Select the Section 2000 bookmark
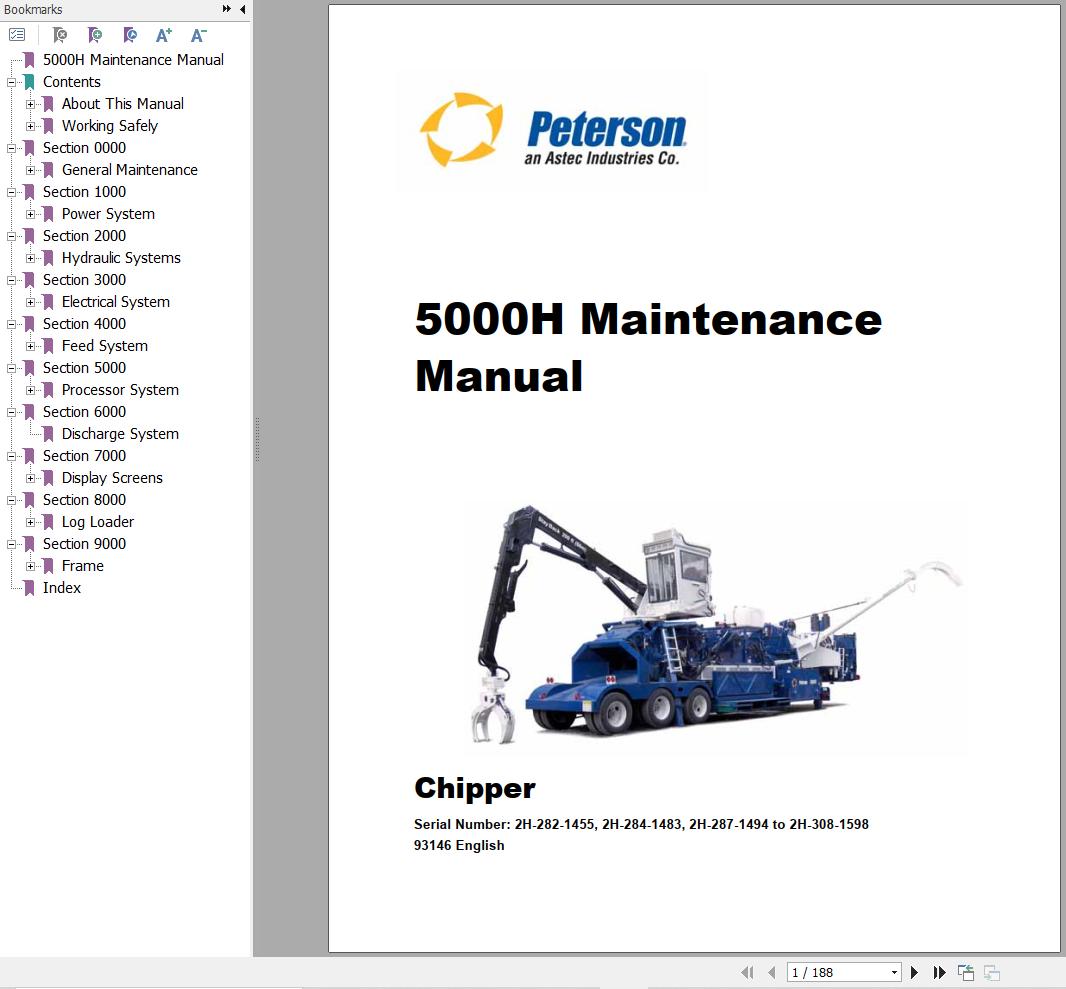Viewport: 1066px width, 989px height. (x=84, y=236)
